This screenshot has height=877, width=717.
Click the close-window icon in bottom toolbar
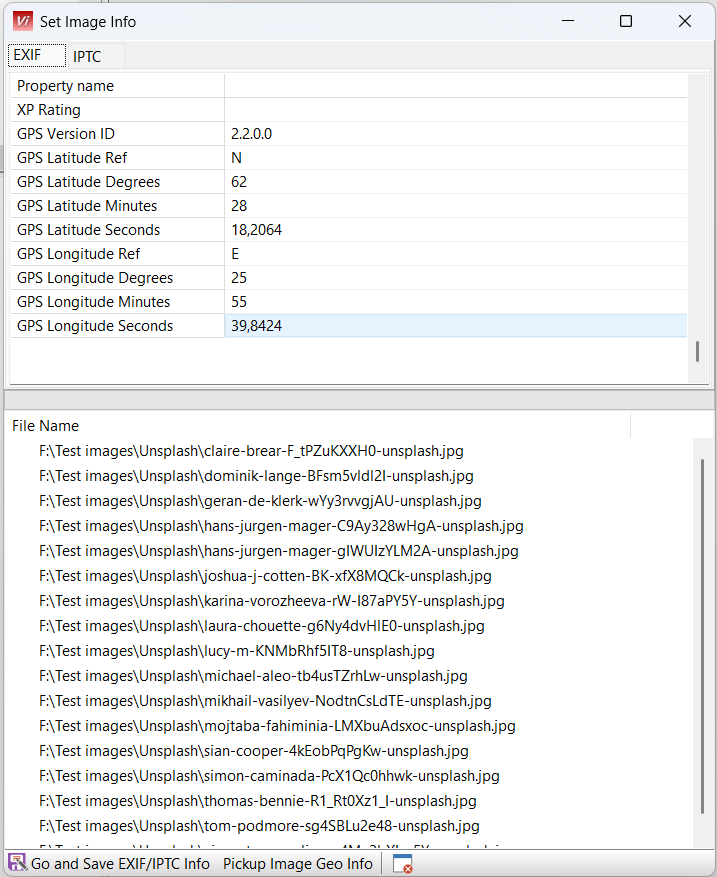(x=402, y=864)
